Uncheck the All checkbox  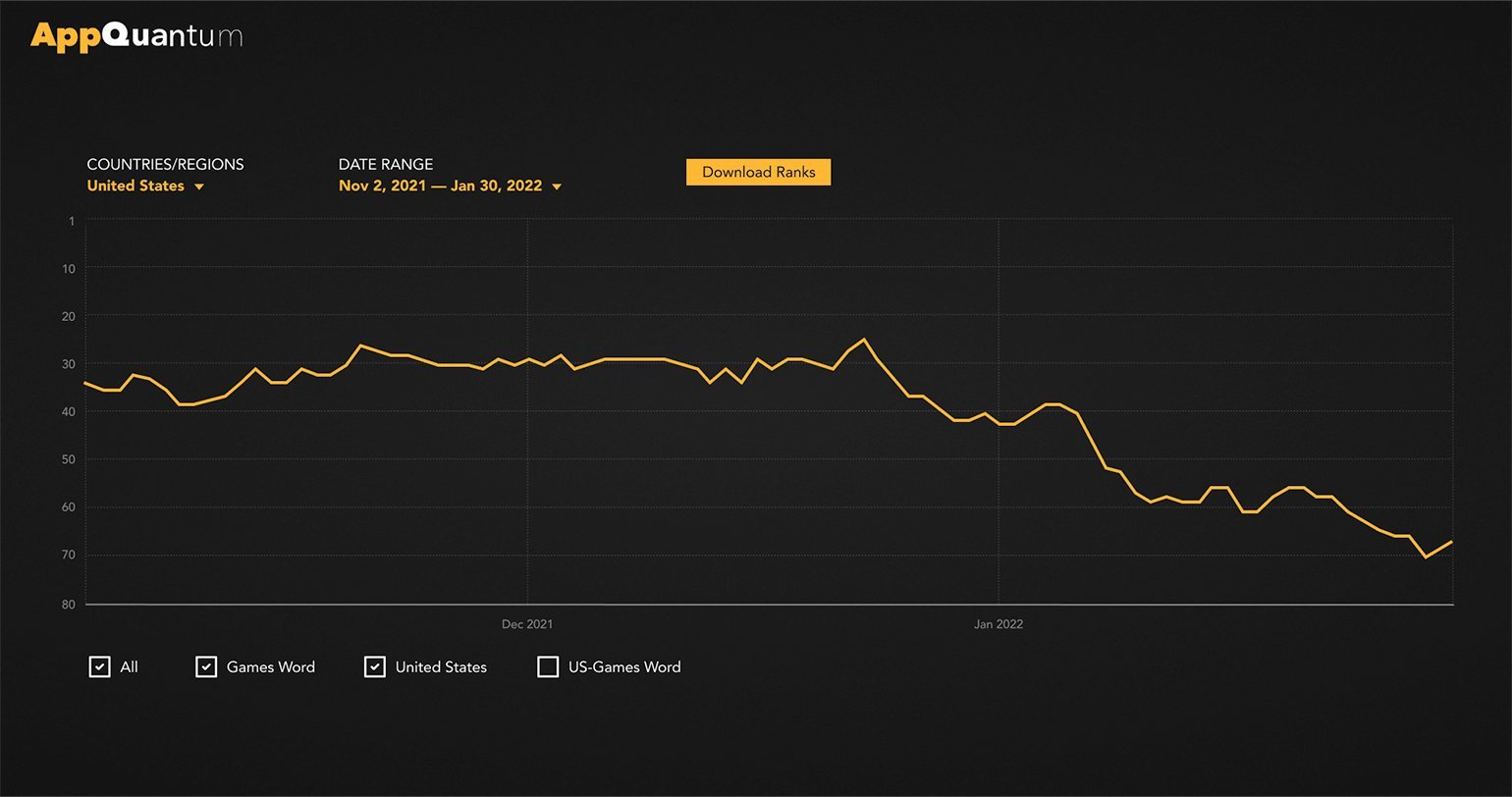[x=99, y=666]
